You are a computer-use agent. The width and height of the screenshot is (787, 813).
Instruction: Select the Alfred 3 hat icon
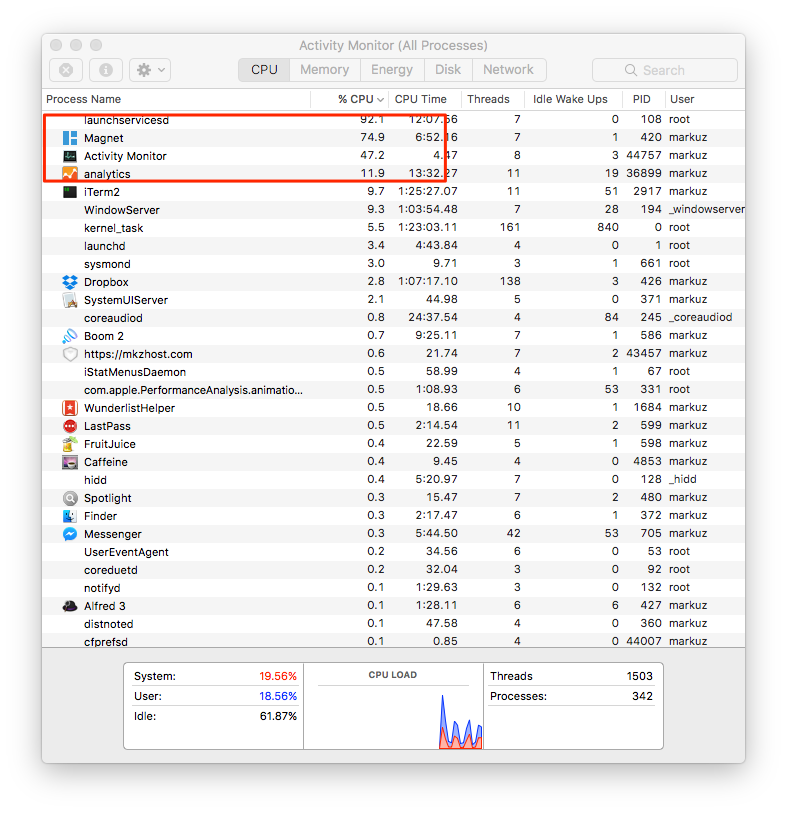point(70,606)
